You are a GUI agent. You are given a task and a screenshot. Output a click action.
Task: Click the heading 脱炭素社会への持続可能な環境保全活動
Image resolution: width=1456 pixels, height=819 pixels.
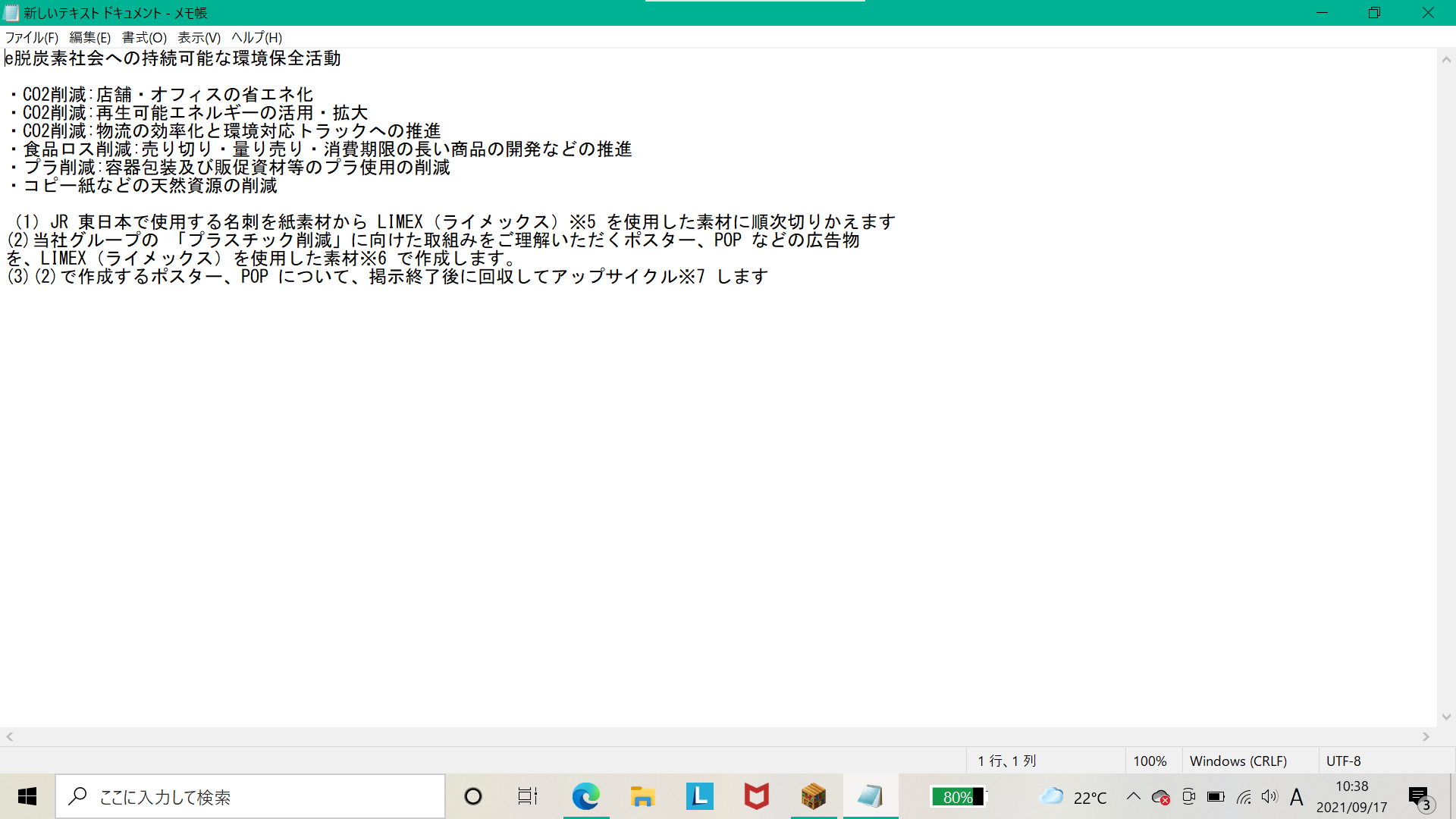coord(177,58)
